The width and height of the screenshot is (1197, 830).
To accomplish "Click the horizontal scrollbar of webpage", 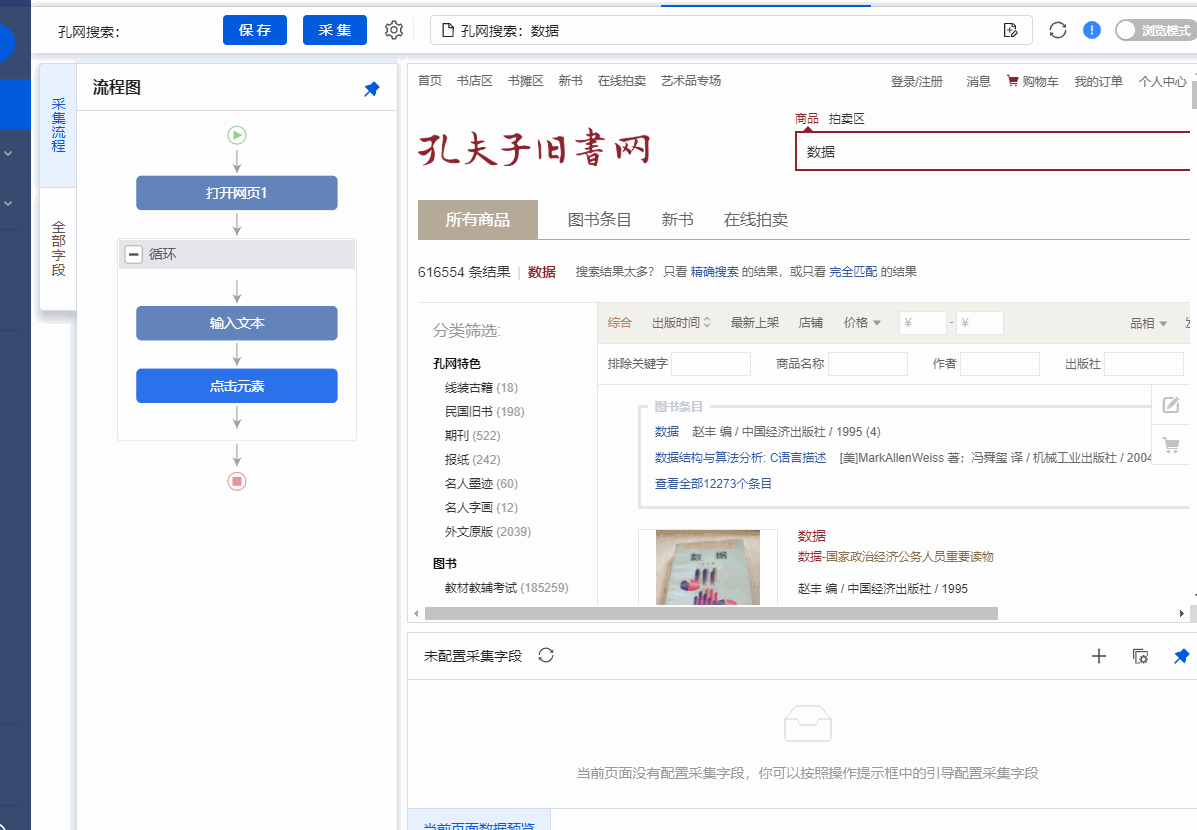I will pos(711,613).
